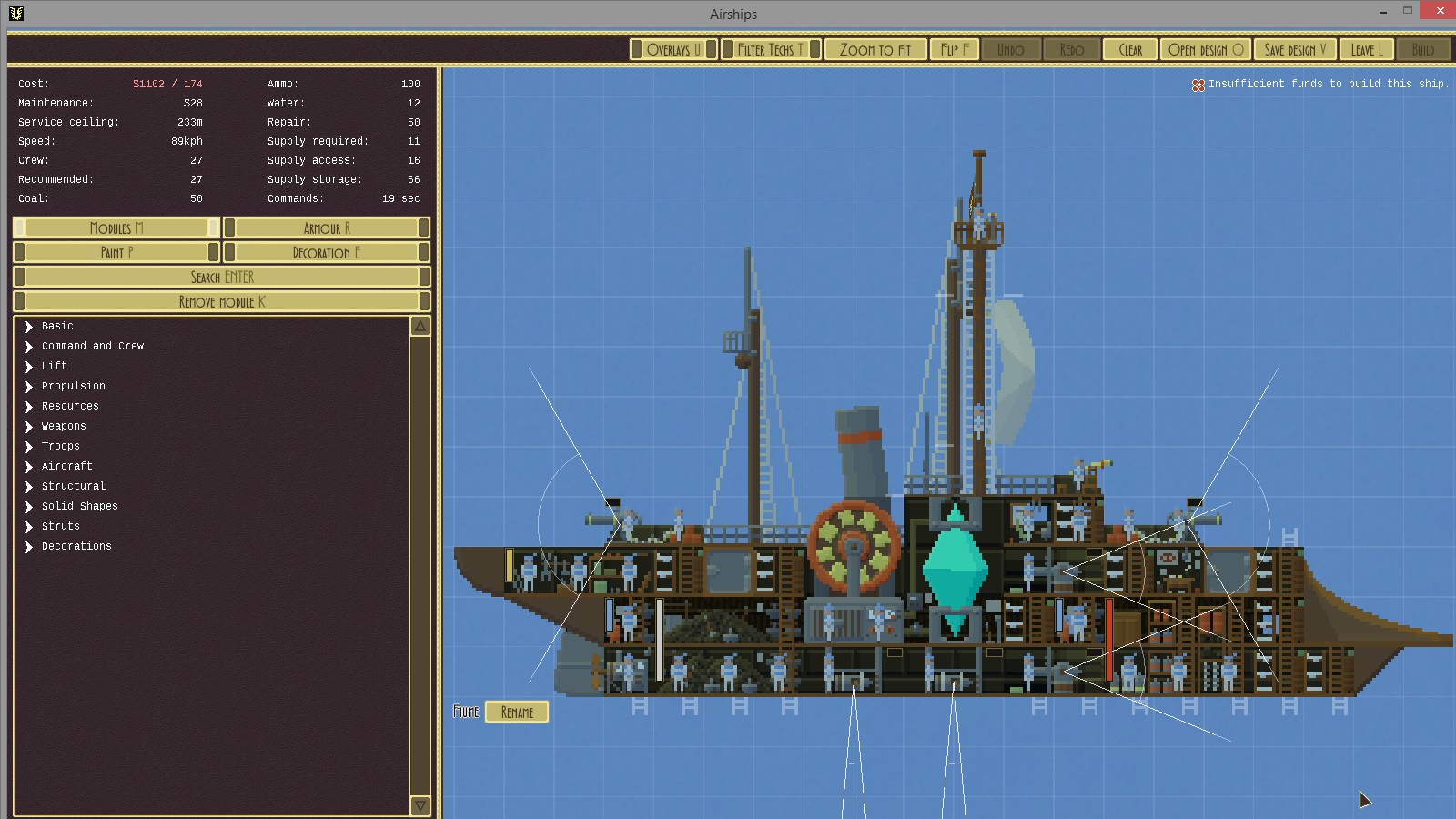This screenshot has height=819, width=1456.
Task: Click the Zoom to Fit button
Action: coord(875,49)
